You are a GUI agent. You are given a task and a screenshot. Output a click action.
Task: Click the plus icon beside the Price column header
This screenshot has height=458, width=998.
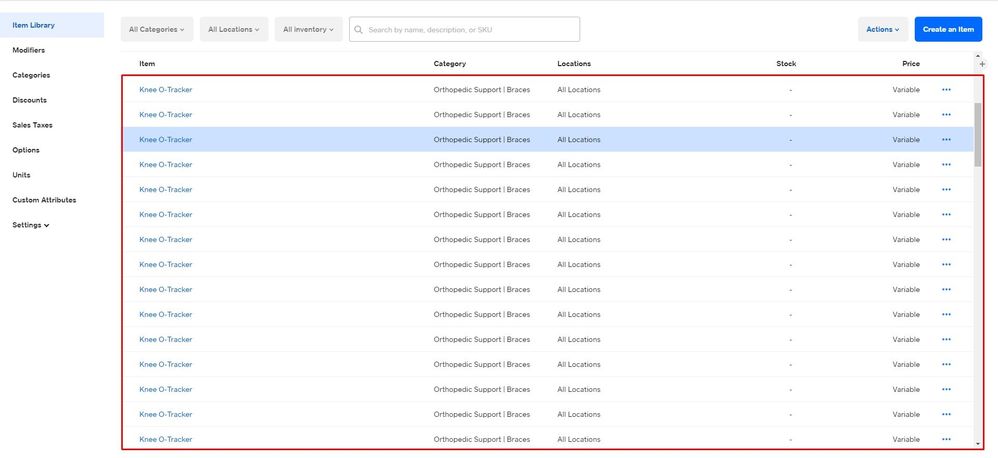(x=982, y=64)
